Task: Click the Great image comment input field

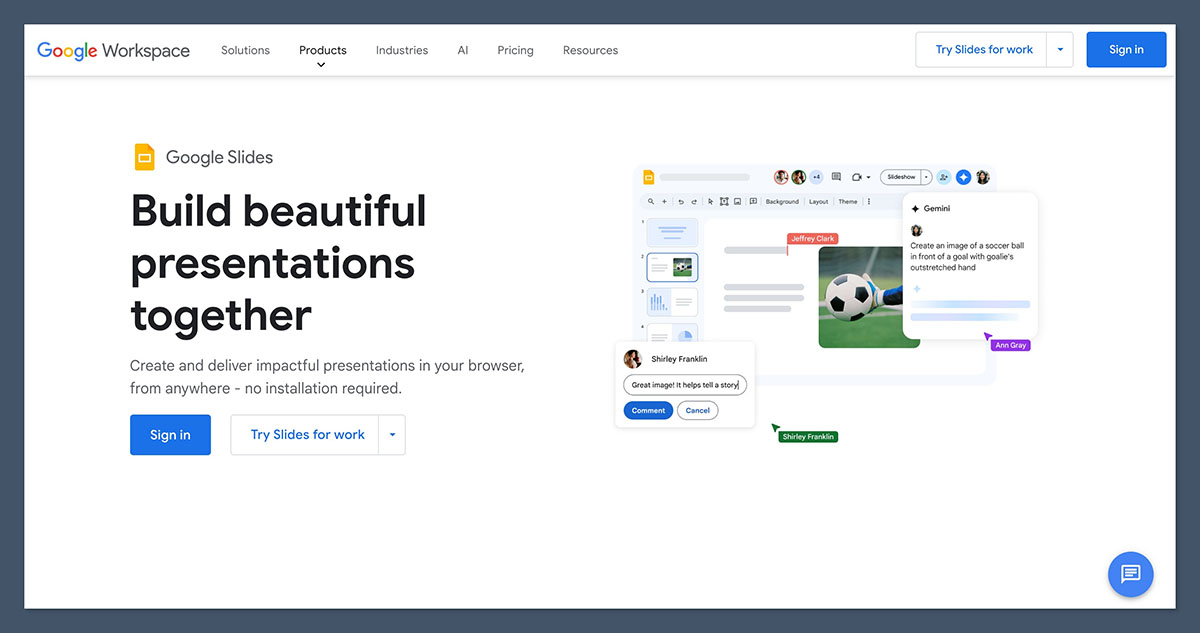Action: click(x=685, y=385)
